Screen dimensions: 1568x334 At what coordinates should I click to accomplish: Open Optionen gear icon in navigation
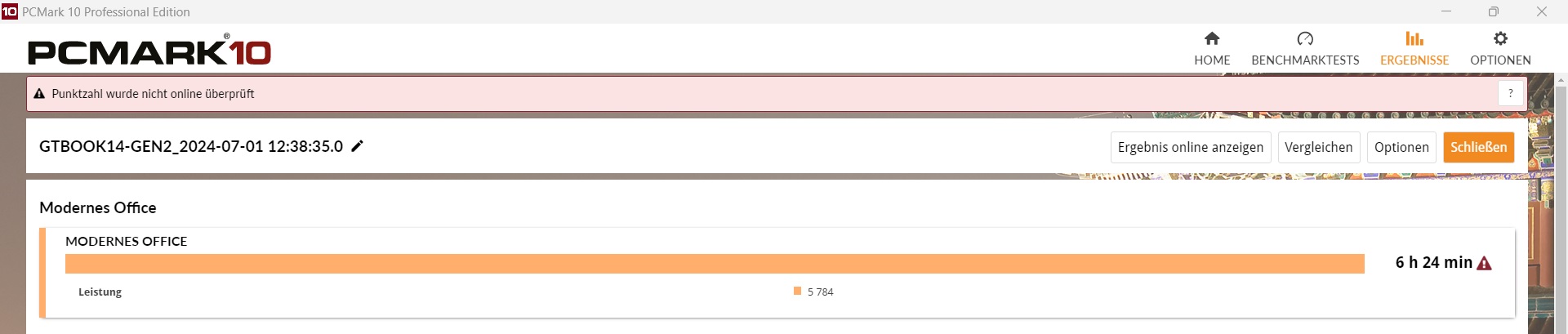click(x=1500, y=38)
